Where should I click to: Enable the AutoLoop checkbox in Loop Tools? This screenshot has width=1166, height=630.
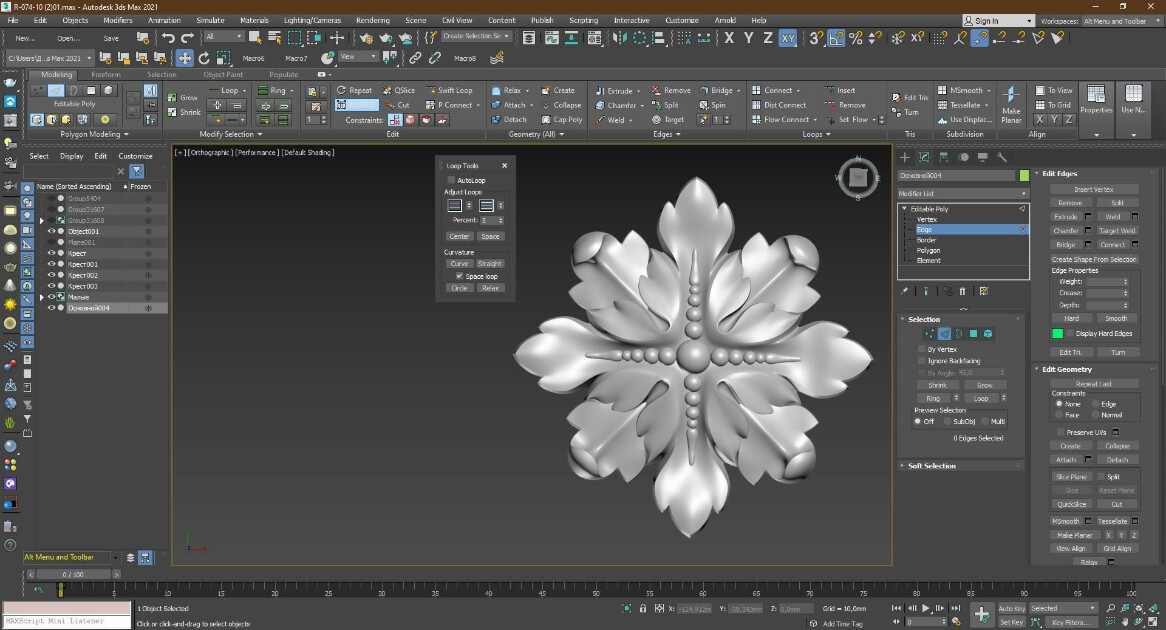click(451, 180)
